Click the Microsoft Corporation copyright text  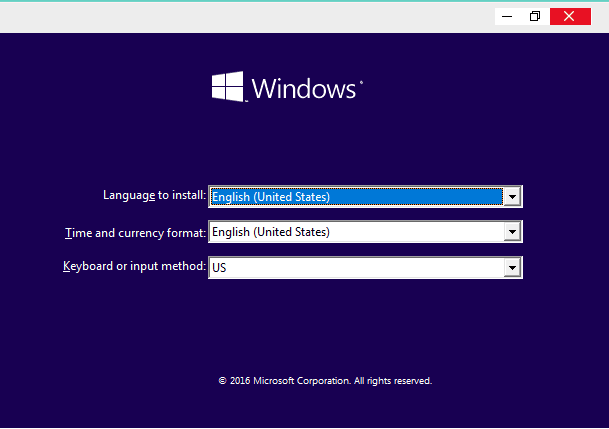(x=325, y=381)
